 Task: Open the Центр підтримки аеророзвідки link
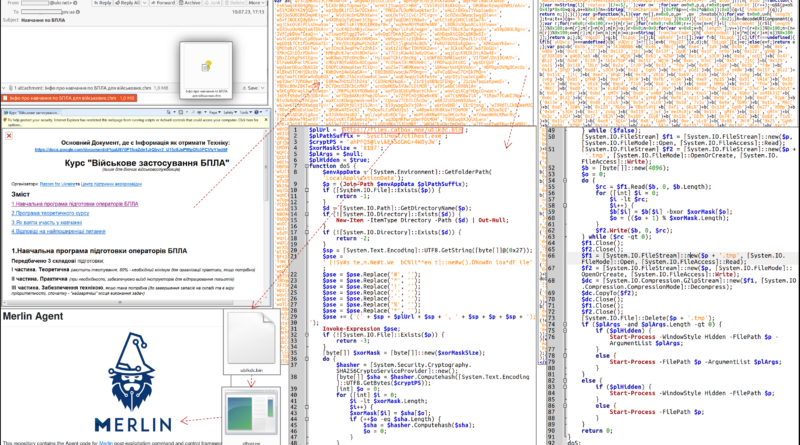tap(111, 184)
